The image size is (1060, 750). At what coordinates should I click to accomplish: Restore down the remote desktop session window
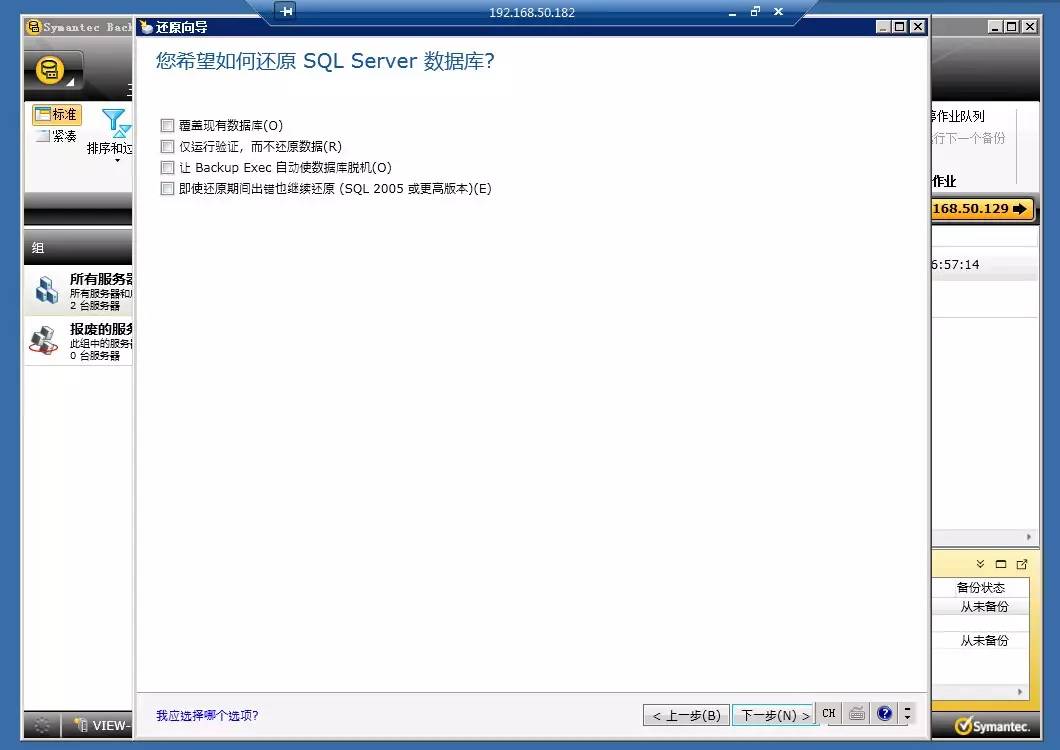point(755,11)
